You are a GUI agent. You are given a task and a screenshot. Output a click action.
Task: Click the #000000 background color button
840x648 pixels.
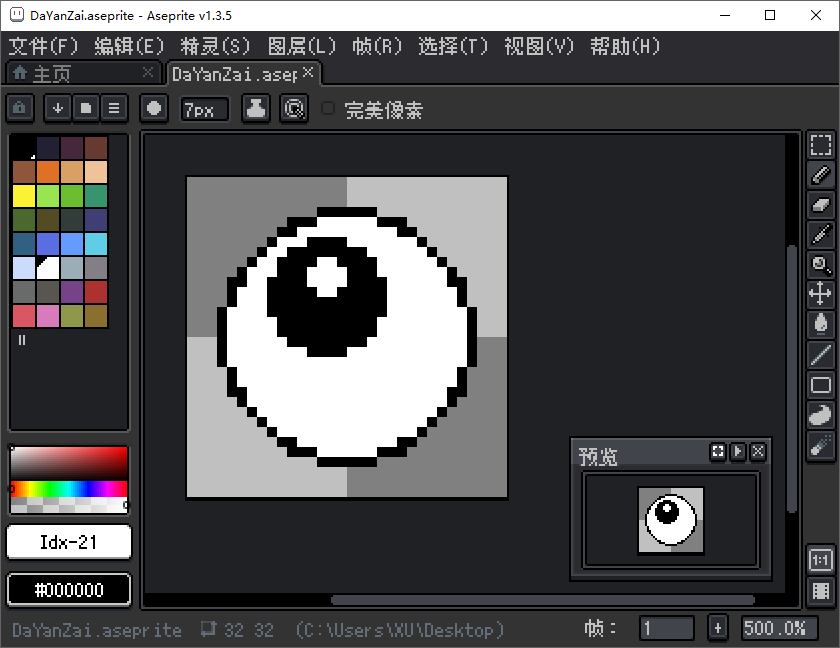pos(69,589)
